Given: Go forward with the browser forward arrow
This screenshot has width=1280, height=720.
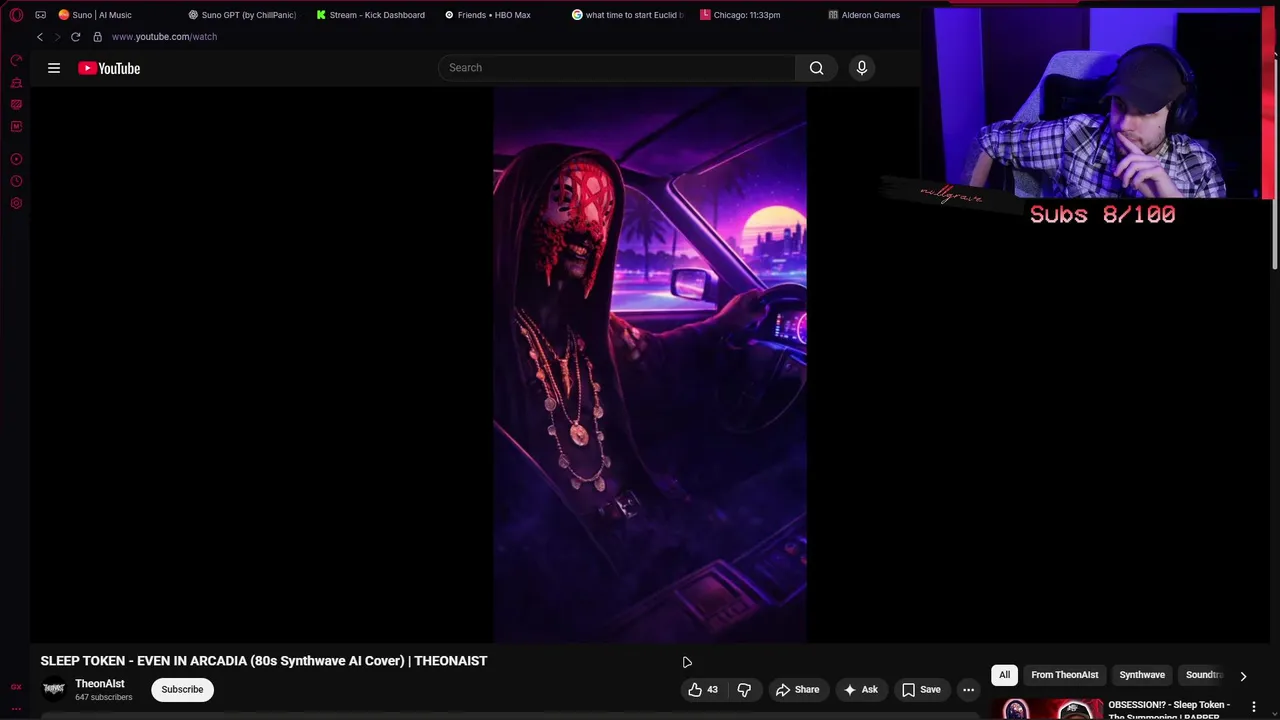Looking at the screenshot, I should tap(57, 37).
